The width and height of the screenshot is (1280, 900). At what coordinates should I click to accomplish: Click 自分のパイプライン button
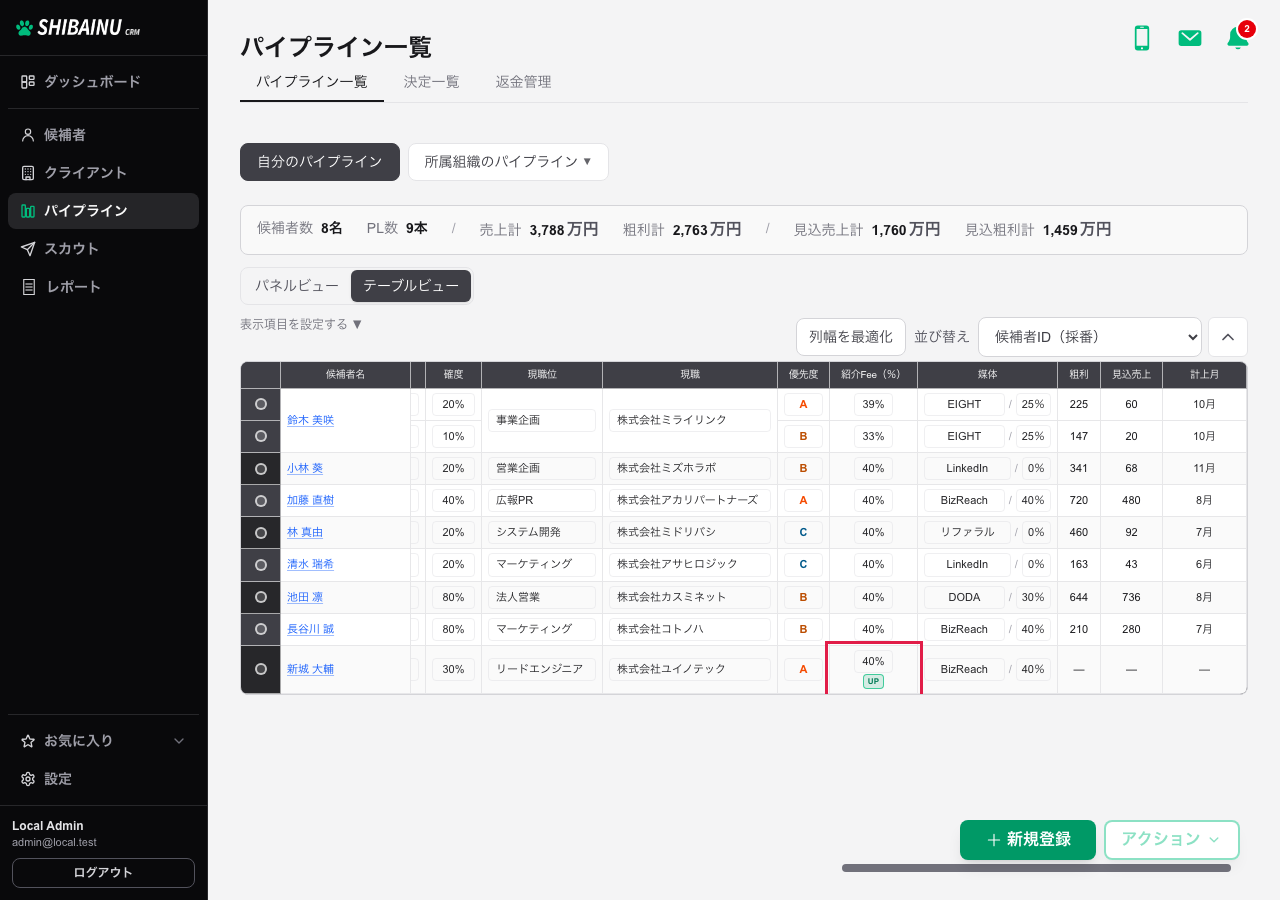(x=320, y=162)
